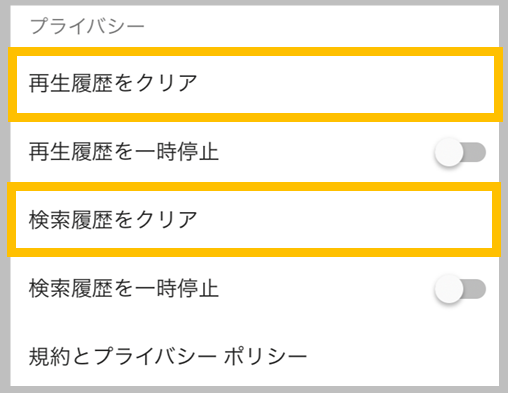Click the 再生履歴を一時停止 label text
508x393 pixels.
click(124, 152)
